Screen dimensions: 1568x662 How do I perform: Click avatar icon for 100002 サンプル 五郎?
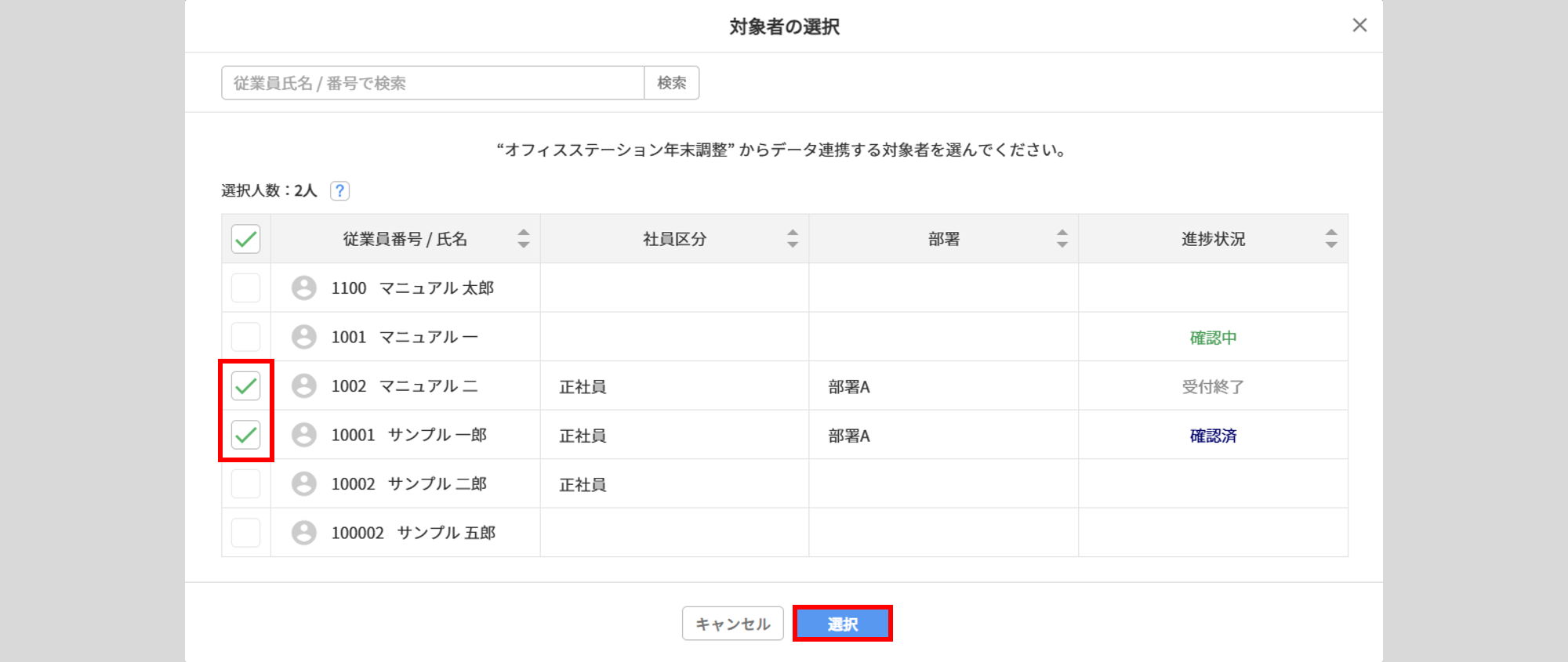[304, 533]
